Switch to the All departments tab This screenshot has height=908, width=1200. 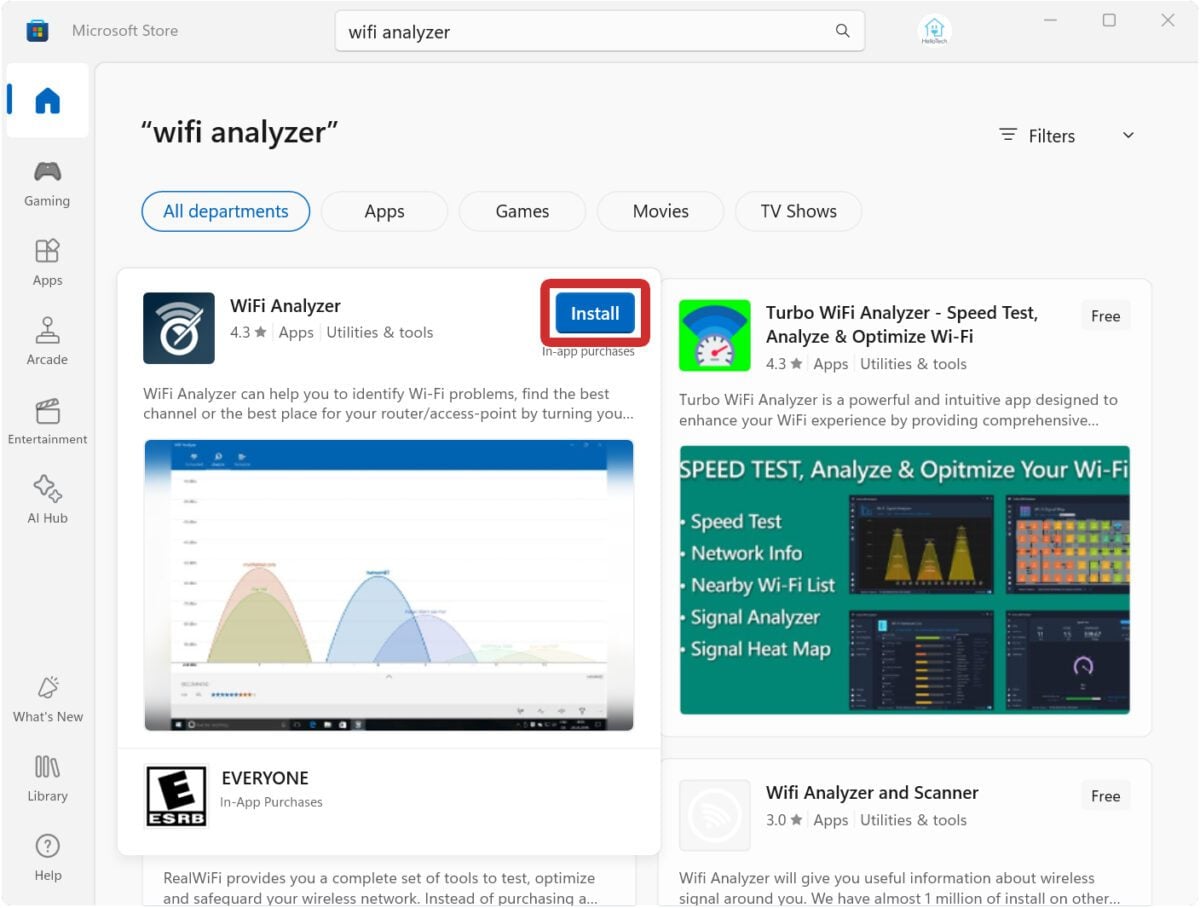click(225, 211)
